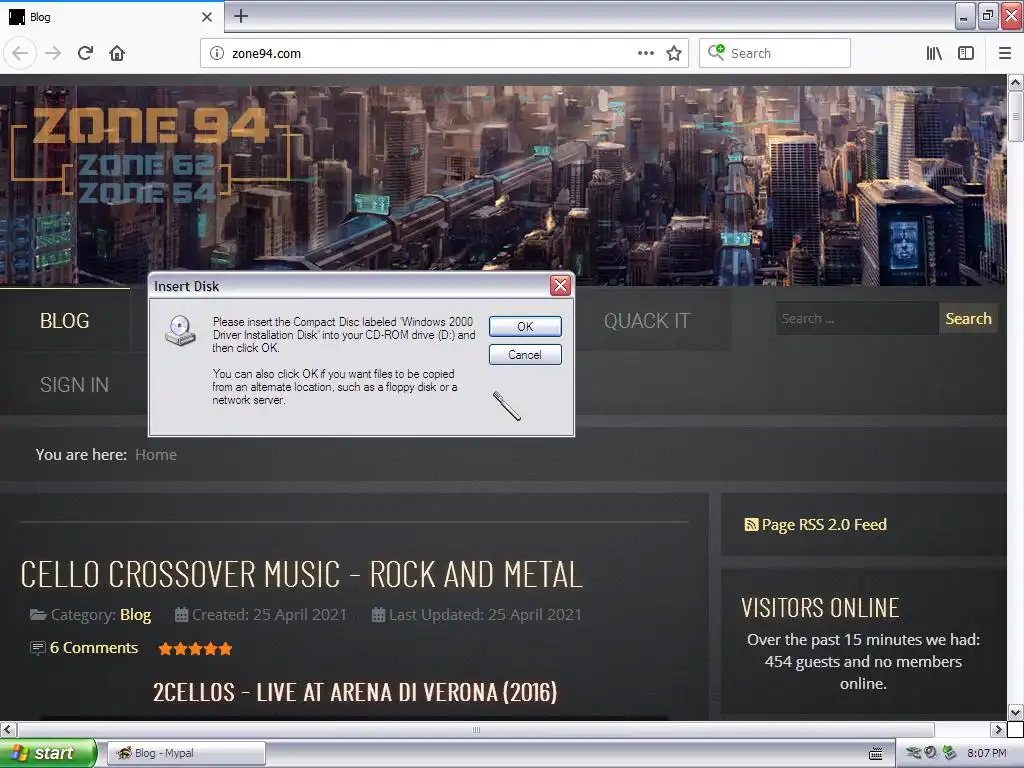Viewport: 1024px width, 768px height.
Task: Click the browser Search box
Action: click(775, 54)
